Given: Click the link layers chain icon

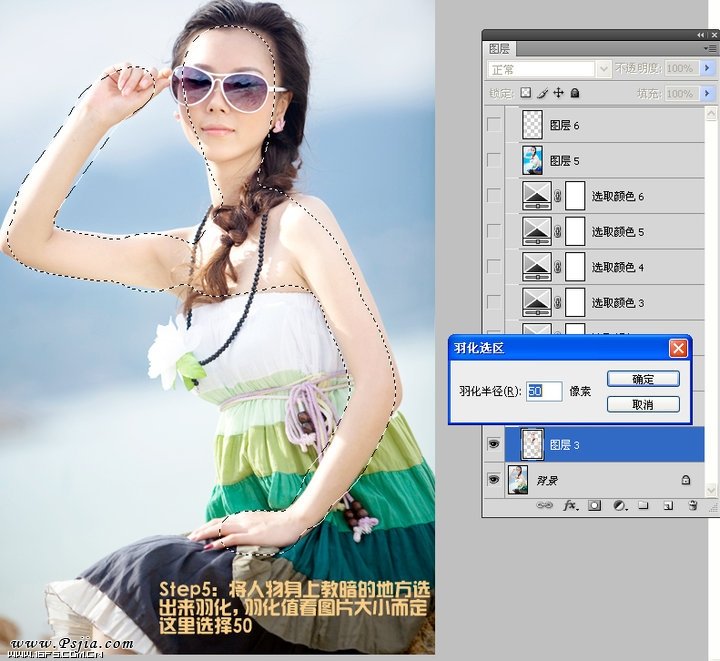Looking at the screenshot, I should (x=545, y=505).
